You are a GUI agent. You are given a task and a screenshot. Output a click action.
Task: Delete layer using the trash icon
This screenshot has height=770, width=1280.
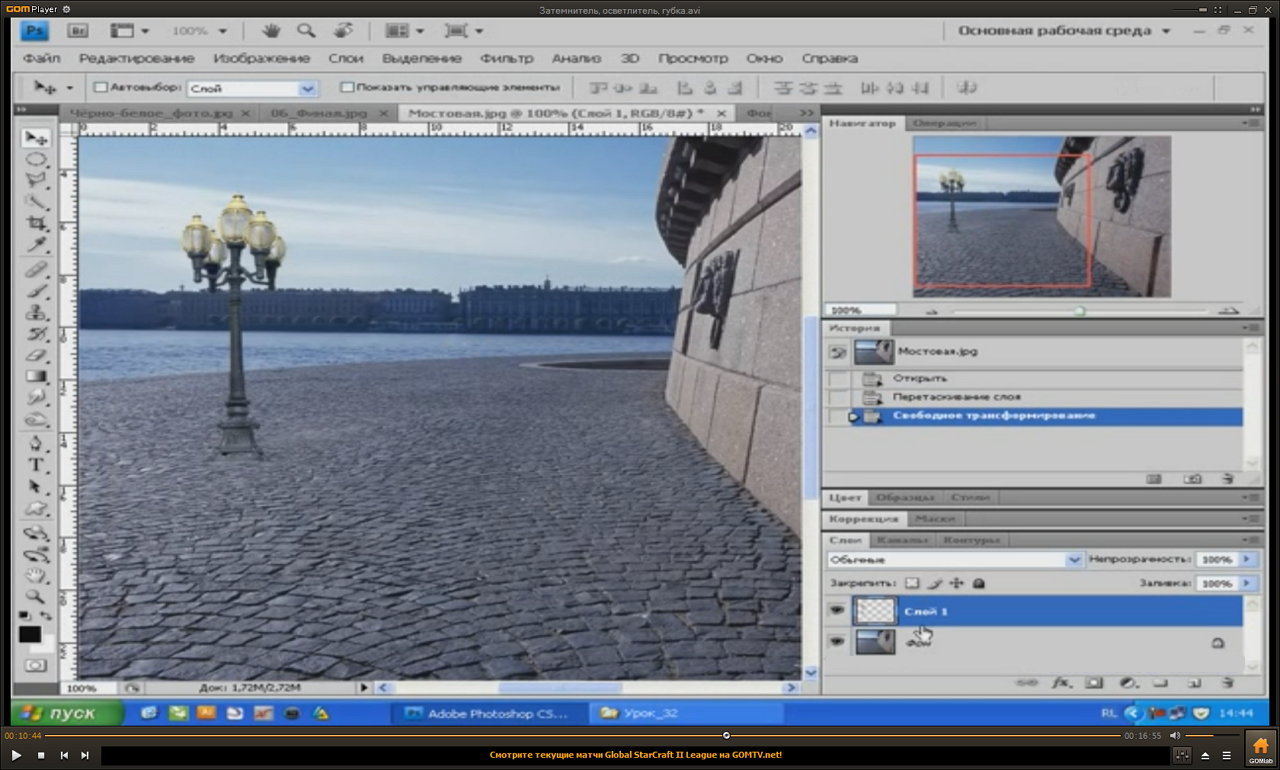pos(1227,683)
